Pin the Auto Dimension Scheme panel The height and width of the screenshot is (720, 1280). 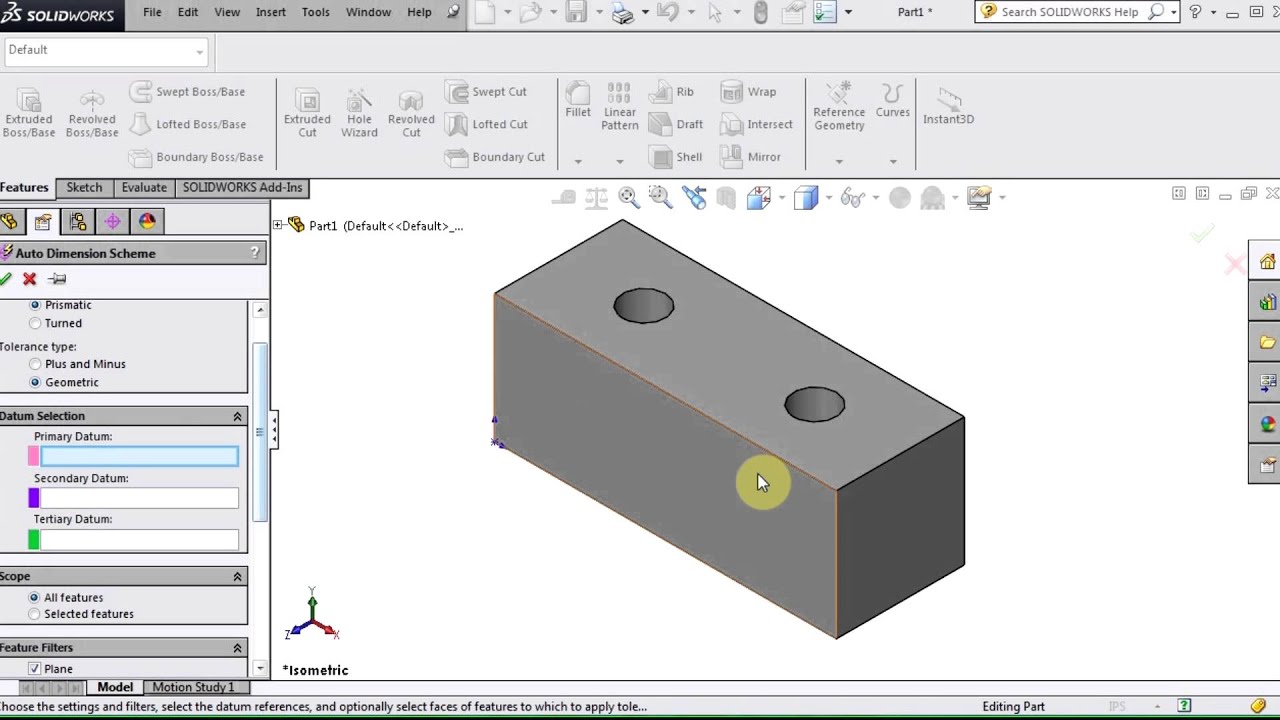click(57, 279)
